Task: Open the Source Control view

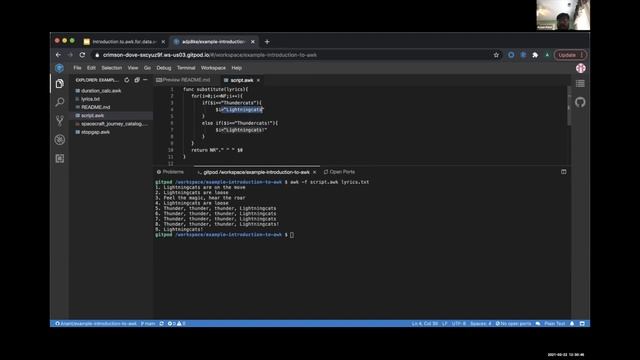Action: 60,121
